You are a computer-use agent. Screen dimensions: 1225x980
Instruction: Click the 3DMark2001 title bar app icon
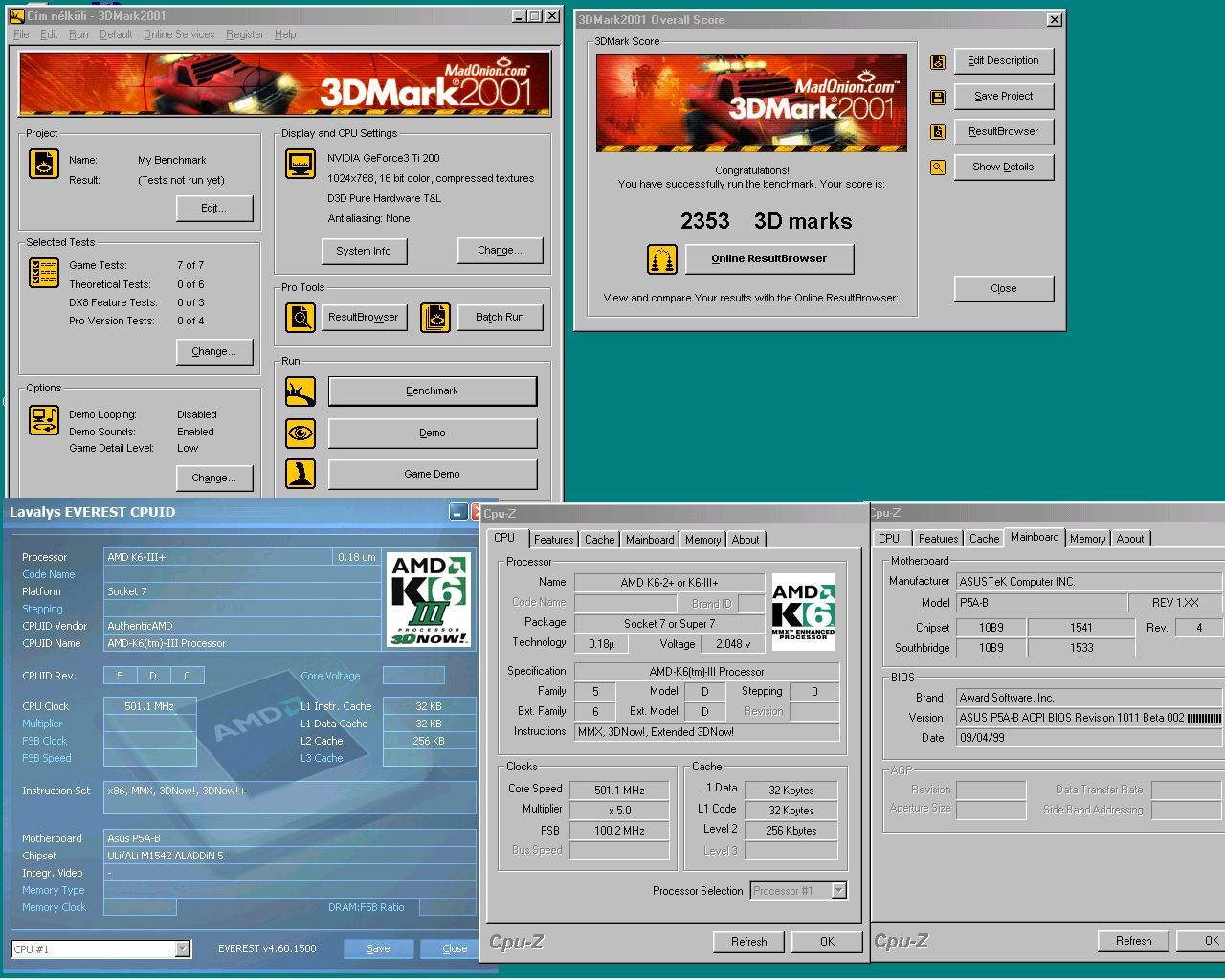tap(16, 16)
